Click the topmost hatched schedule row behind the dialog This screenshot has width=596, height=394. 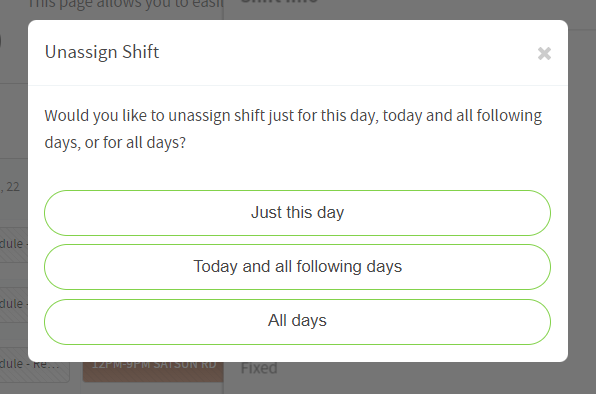14,245
